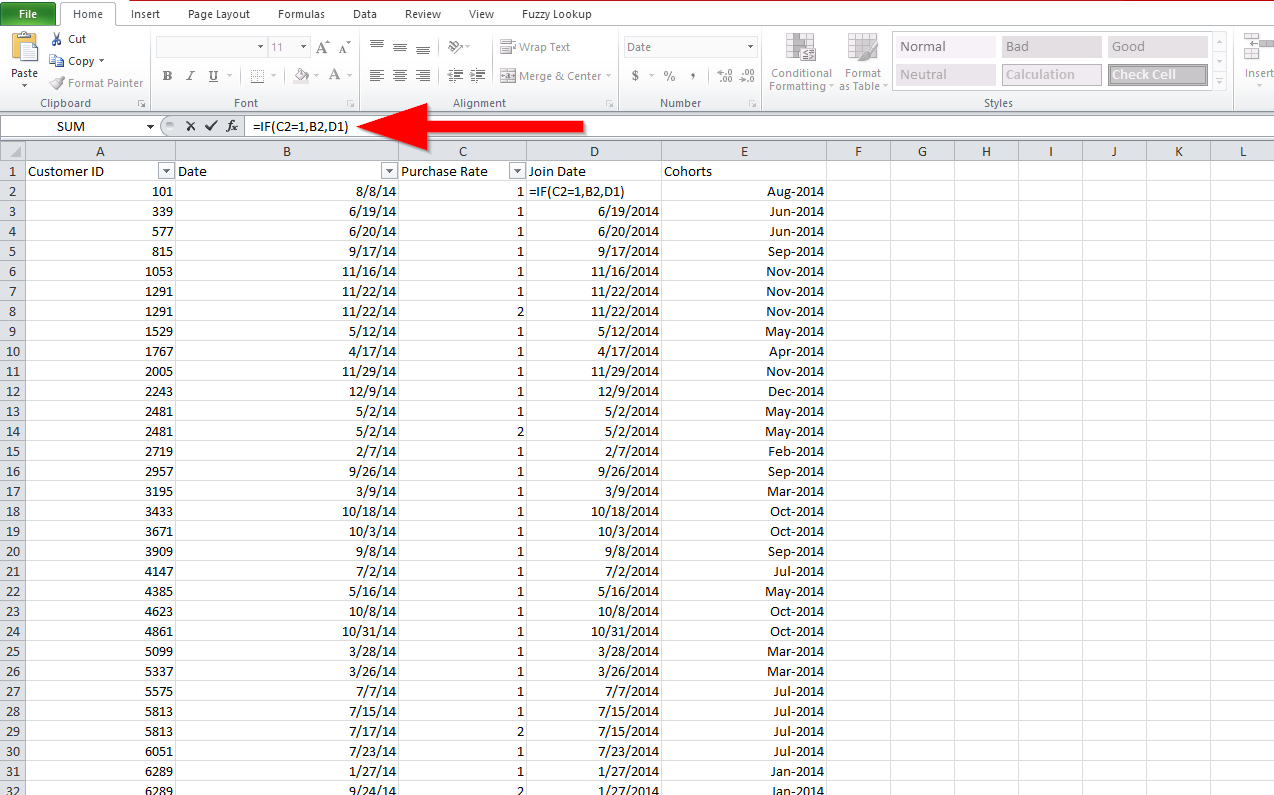Viewport: 1274px width, 795px height.
Task: Select column E header
Action: (x=744, y=151)
